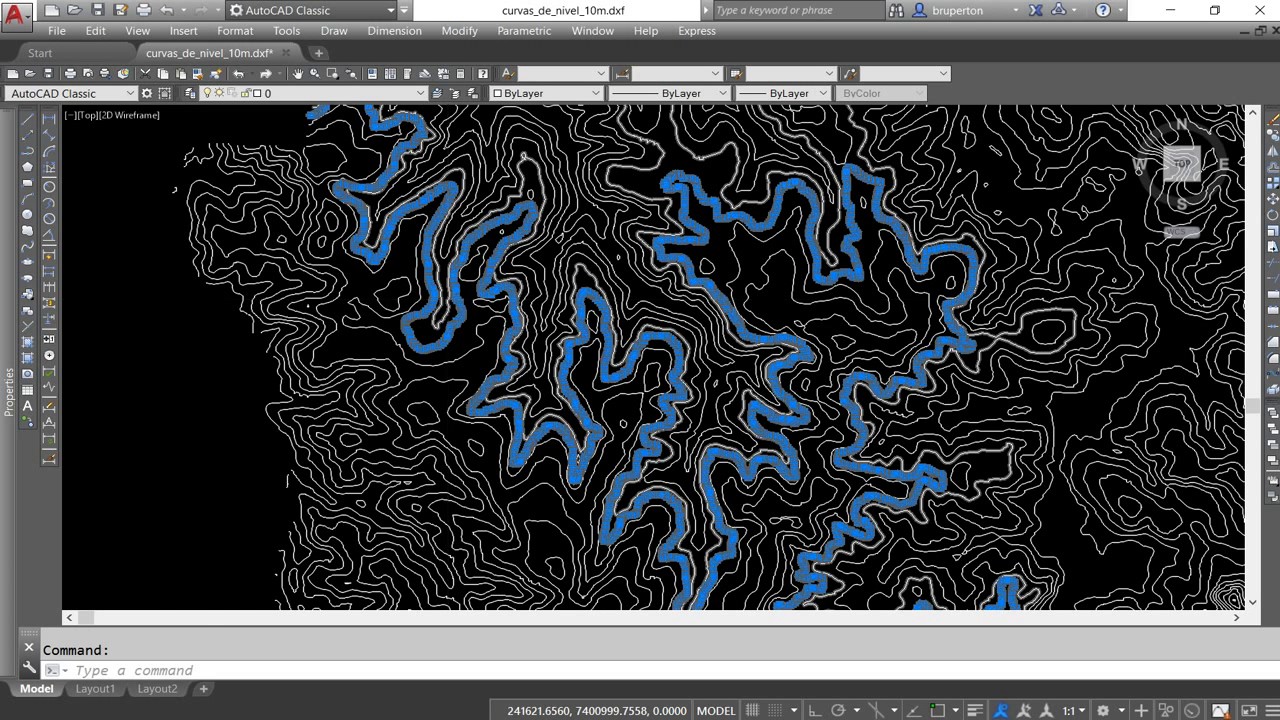Switch to the Start tab
The width and height of the screenshot is (1280, 720).
tap(40, 53)
